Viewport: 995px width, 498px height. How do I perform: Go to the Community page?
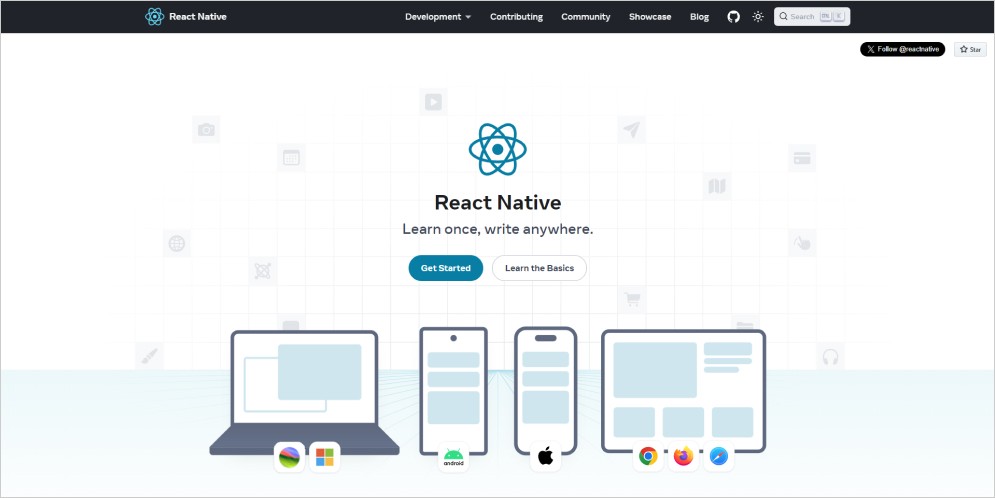586,16
